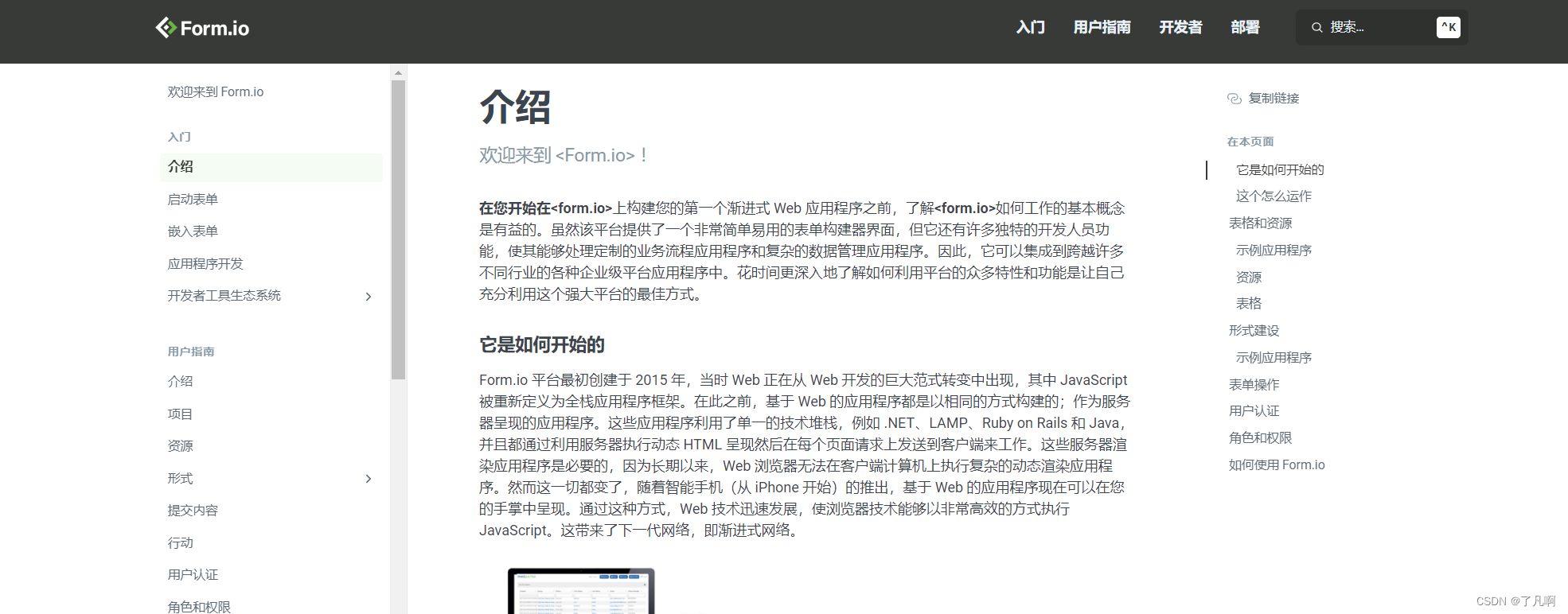This screenshot has width=1568, height=614.
Task: Click 在本页面 outline header
Action: [x=1250, y=142]
